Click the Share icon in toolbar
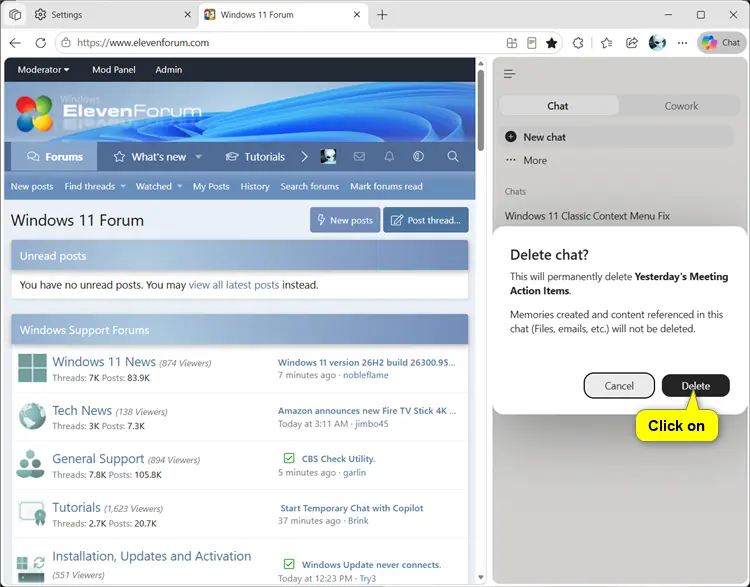This screenshot has width=750, height=587. pyautogui.click(x=632, y=43)
